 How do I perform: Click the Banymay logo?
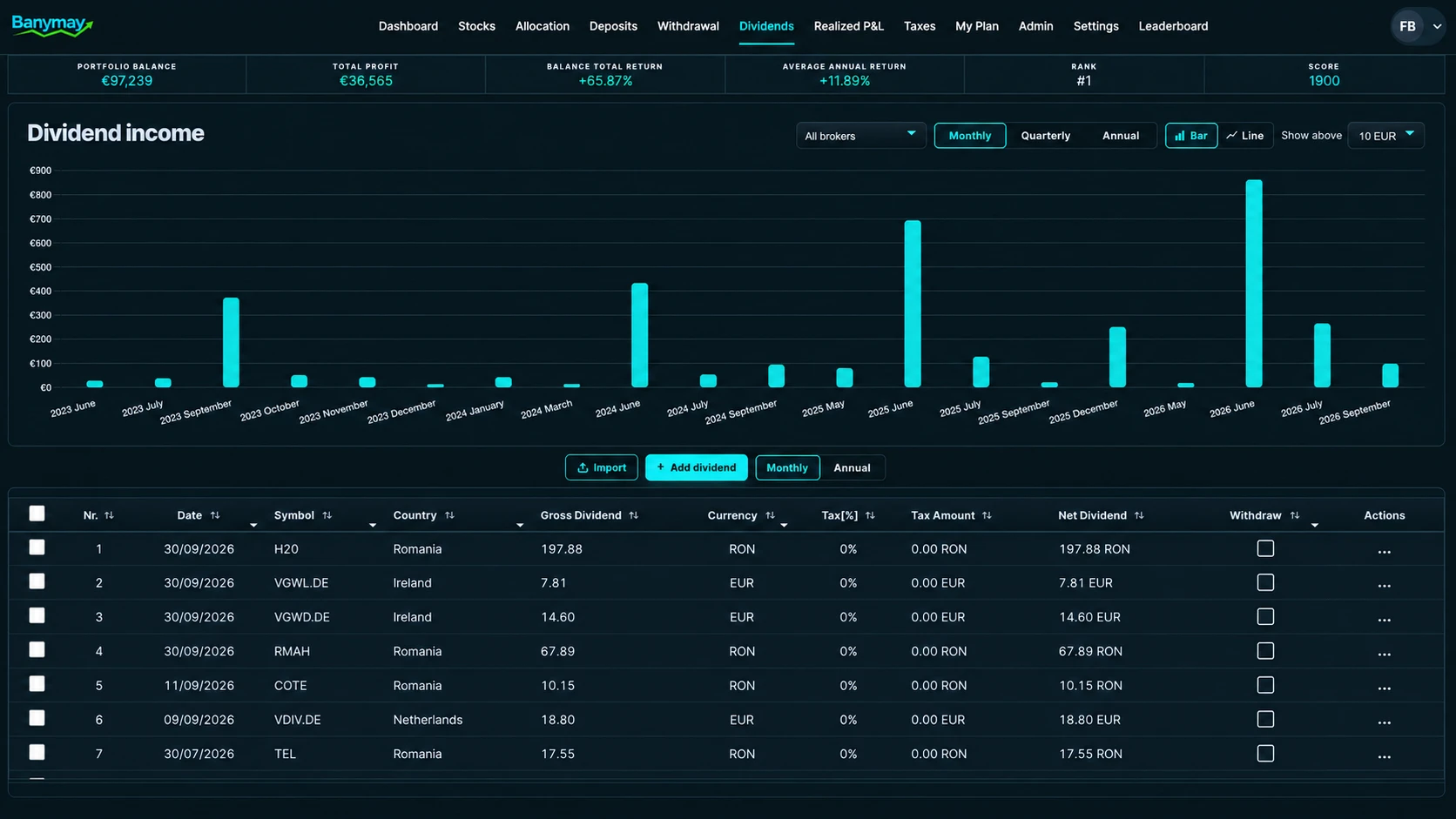pyautogui.click(x=52, y=25)
